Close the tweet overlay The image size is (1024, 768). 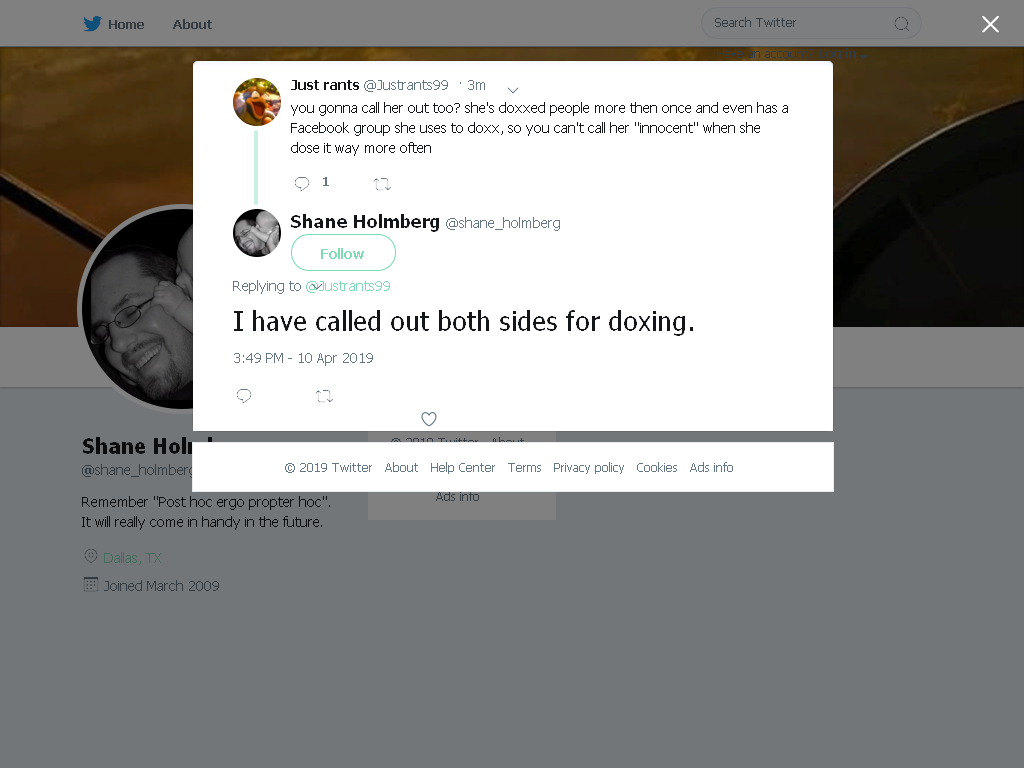990,24
